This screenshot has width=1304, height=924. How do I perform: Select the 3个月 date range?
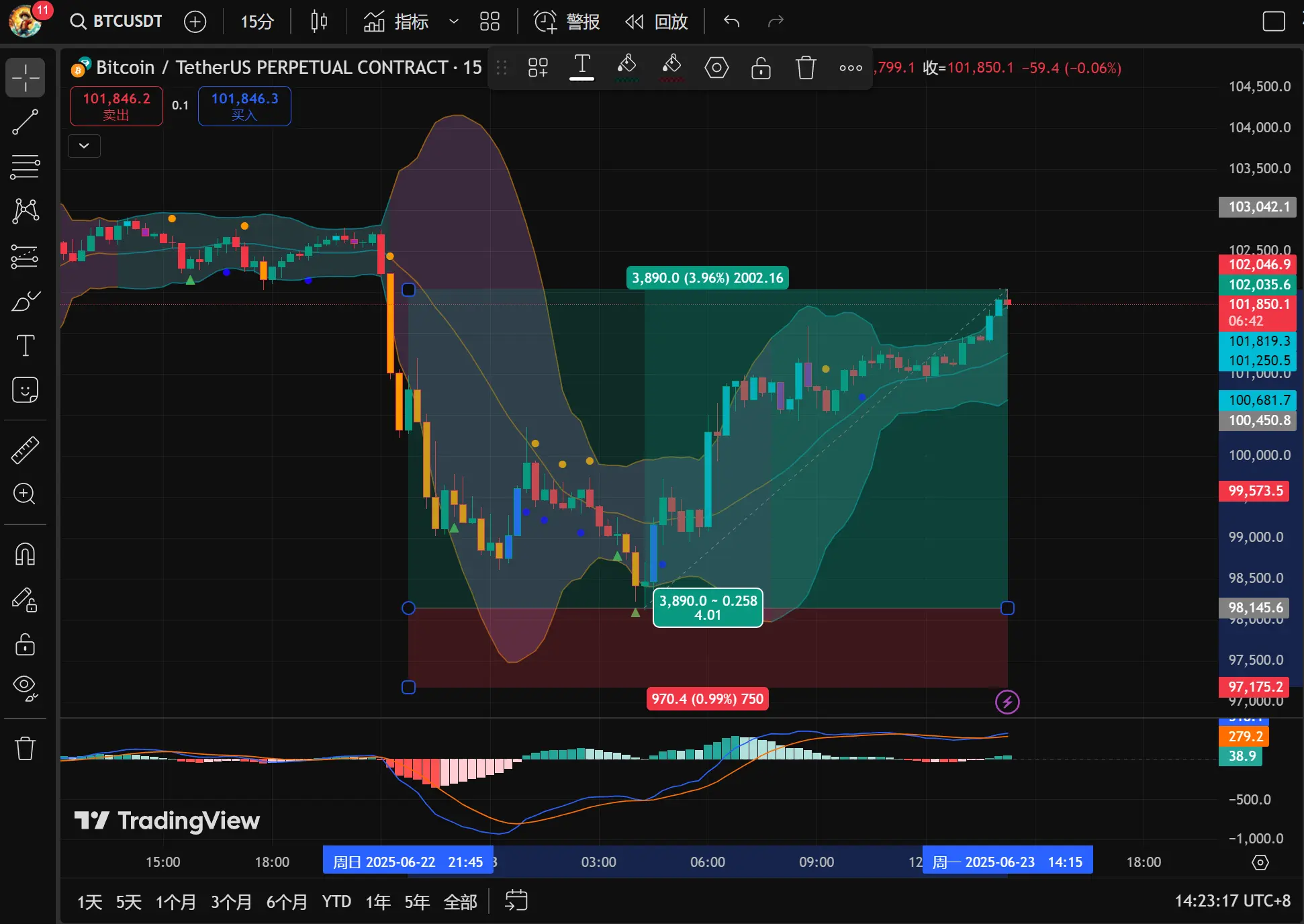pyautogui.click(x=231, y=901)
